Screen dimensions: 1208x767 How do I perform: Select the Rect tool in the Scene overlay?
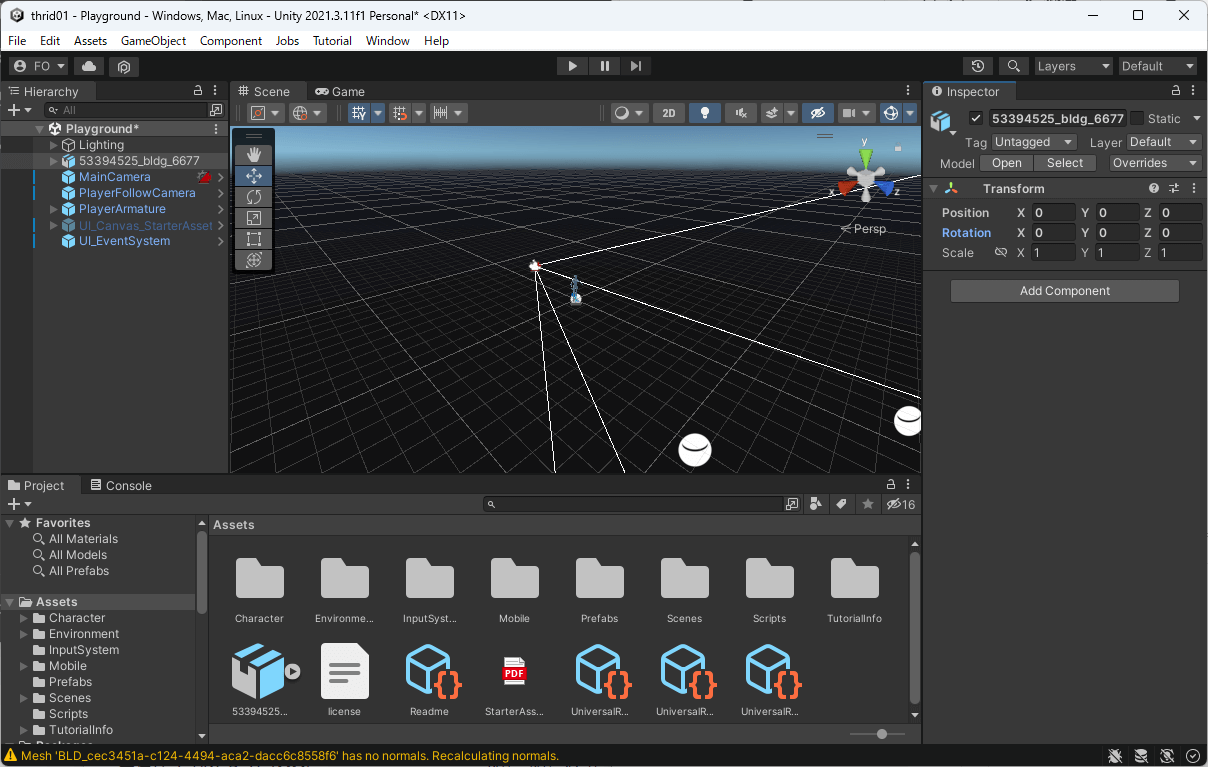tap(254, 239)
